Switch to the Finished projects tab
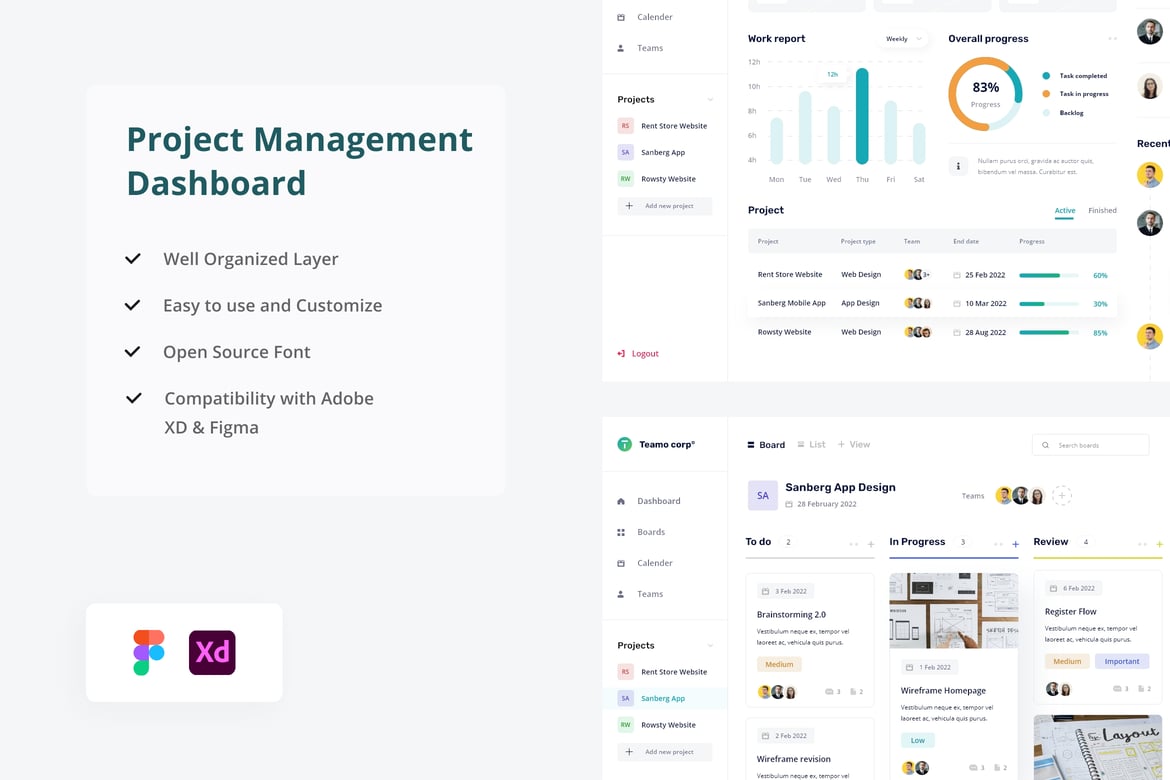1170x780 pixels. click(x=1102, y=210)
